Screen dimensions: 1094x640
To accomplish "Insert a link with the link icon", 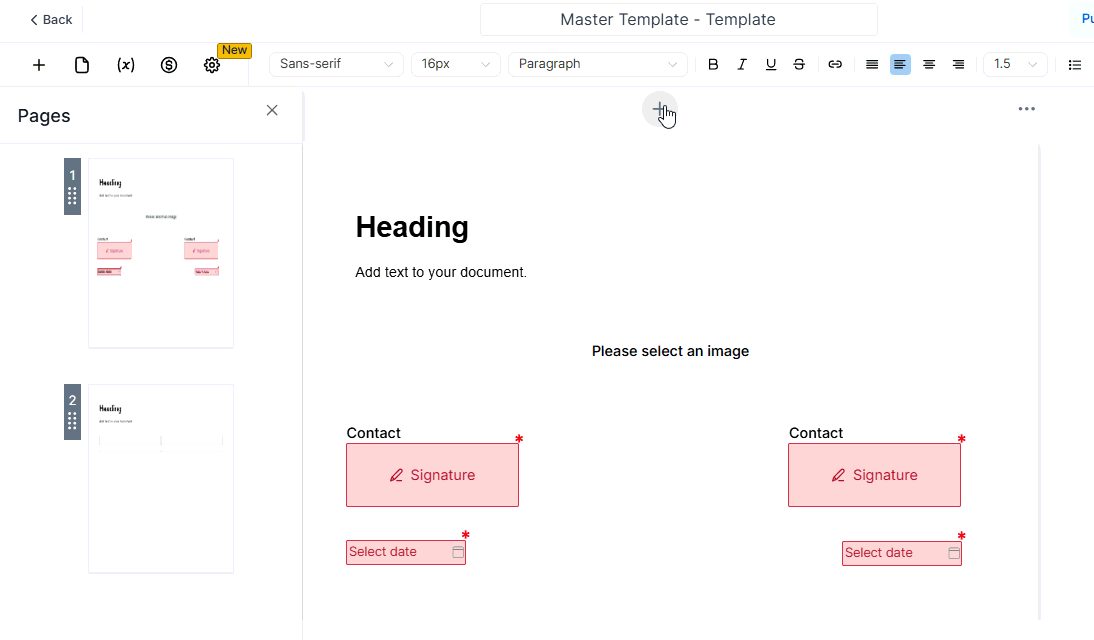I will pyautogui.click(x=835, y=64).
